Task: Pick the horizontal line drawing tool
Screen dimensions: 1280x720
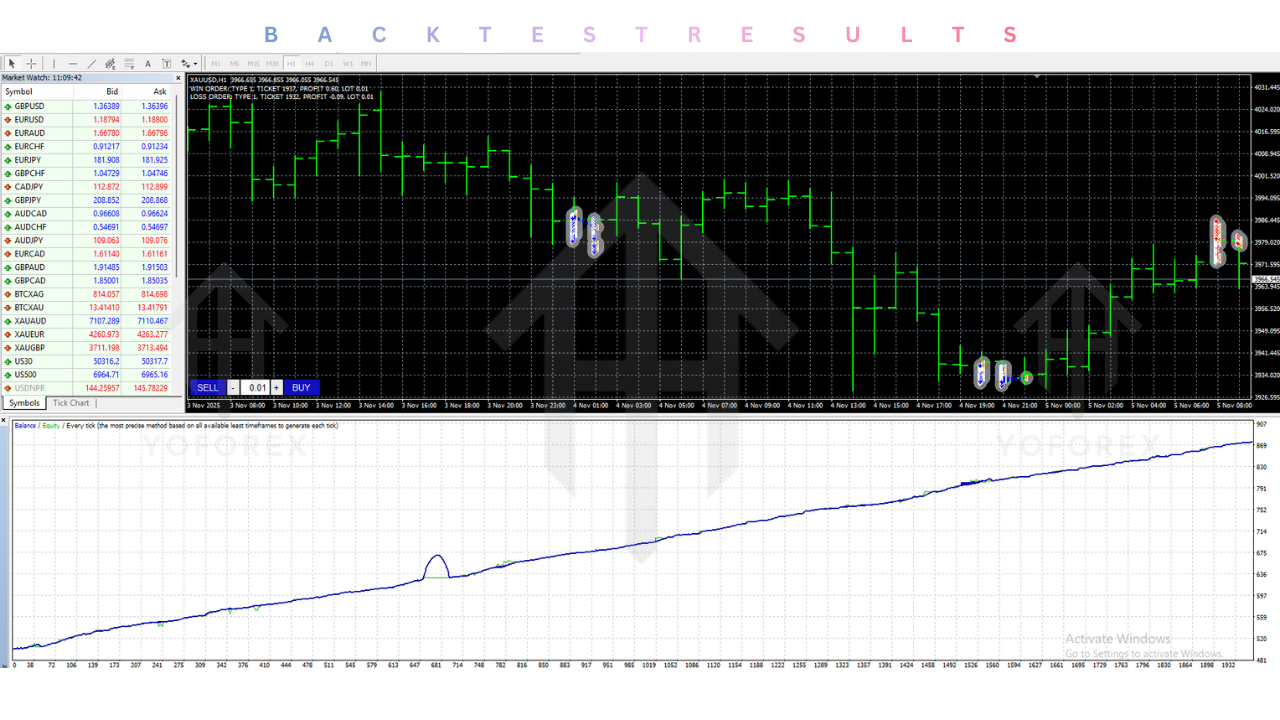Action: click(x=72, y=63)
